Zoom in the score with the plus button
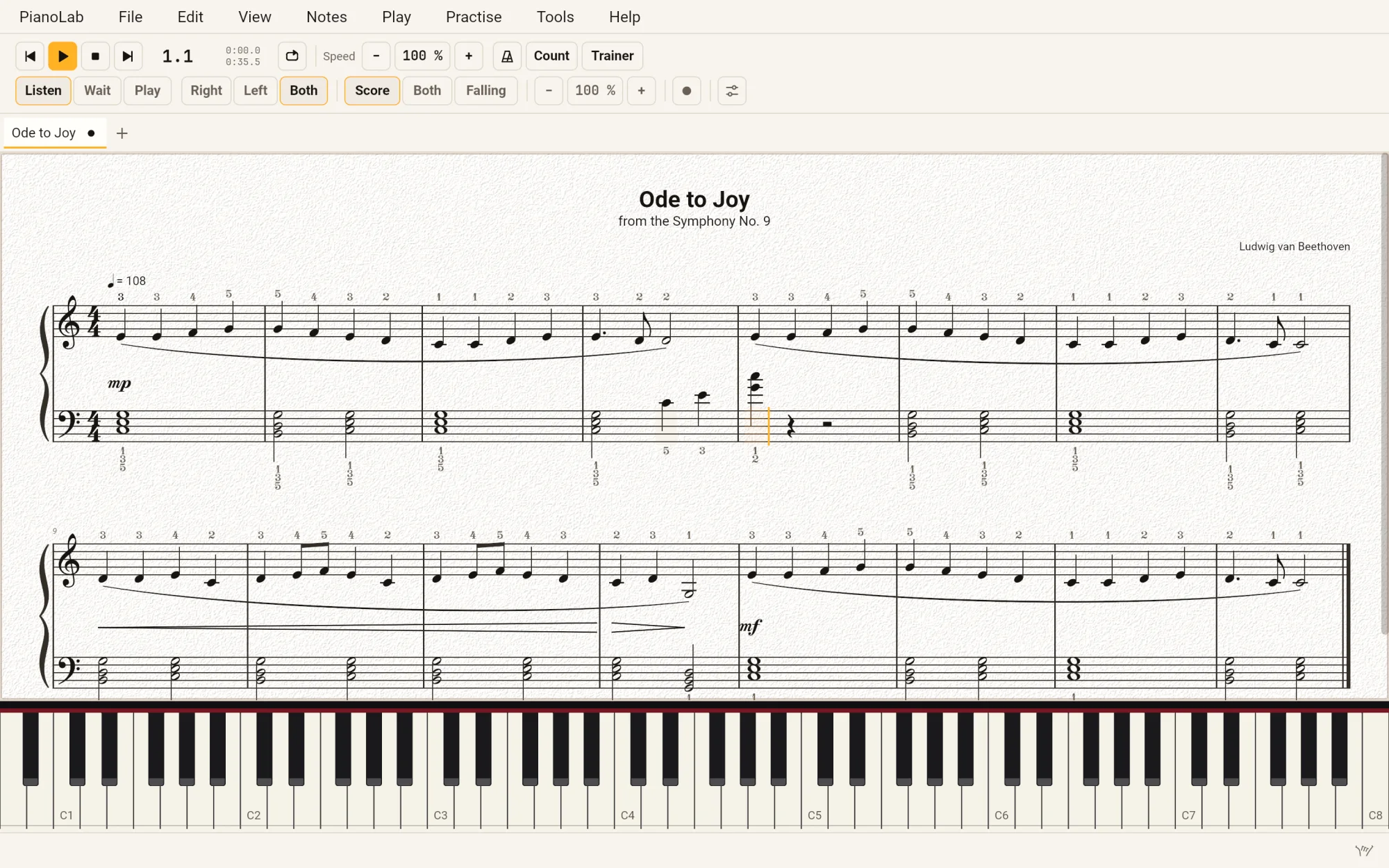 click(641, 91)
